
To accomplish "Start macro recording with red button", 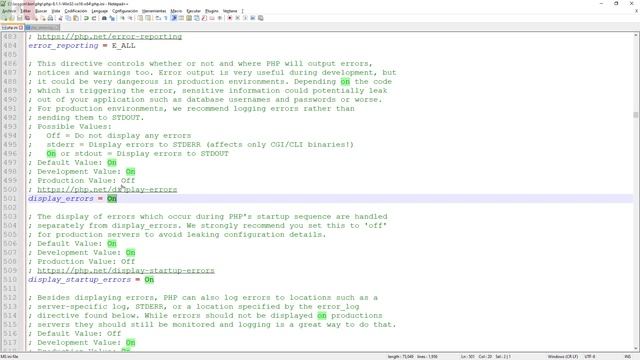I will coord(230,18).
